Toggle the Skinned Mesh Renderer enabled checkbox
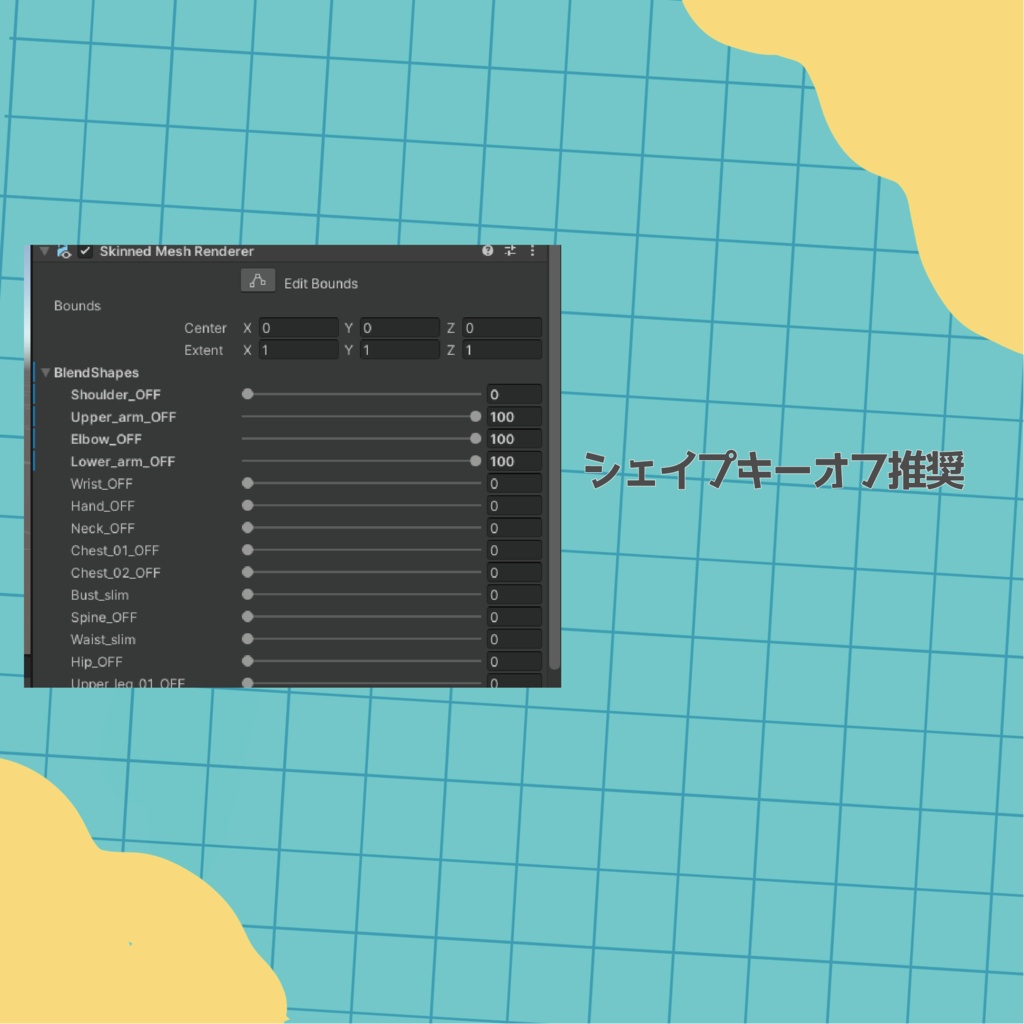The width and height of the screenshot is (1024, 1024). pyautogui.click(x=84, y=251)
